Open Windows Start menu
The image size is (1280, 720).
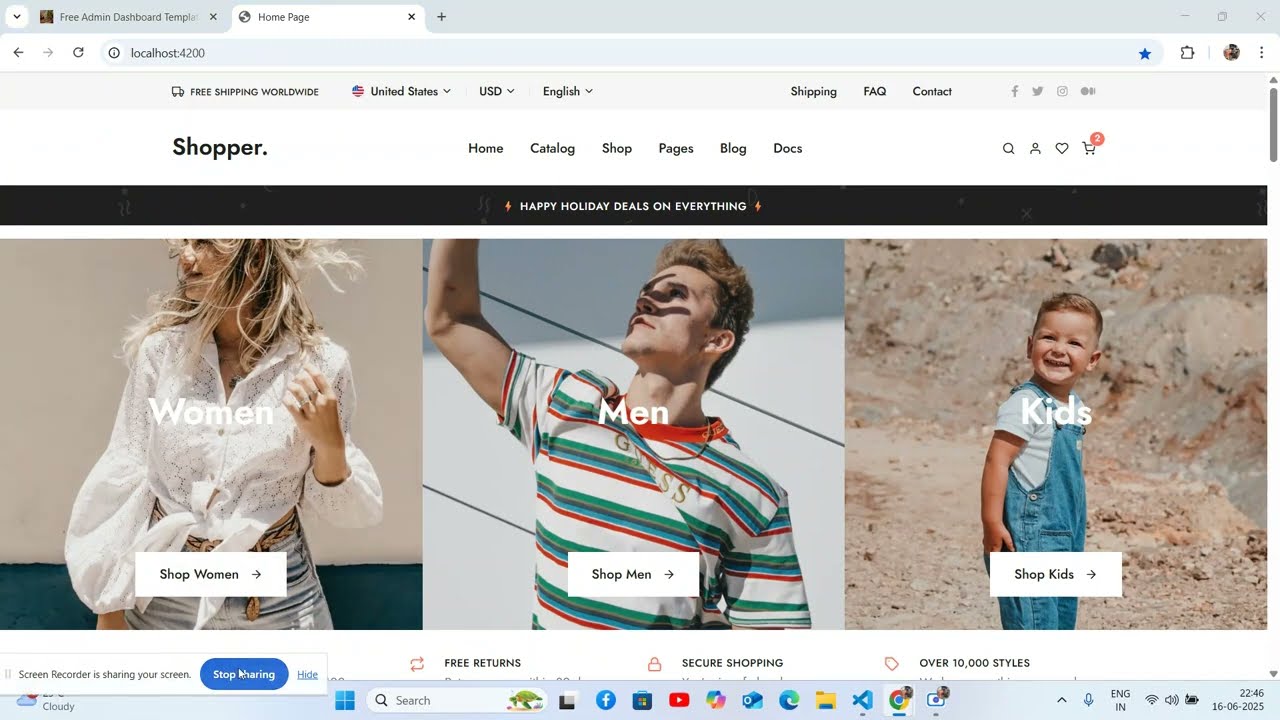tap(345, 700)
